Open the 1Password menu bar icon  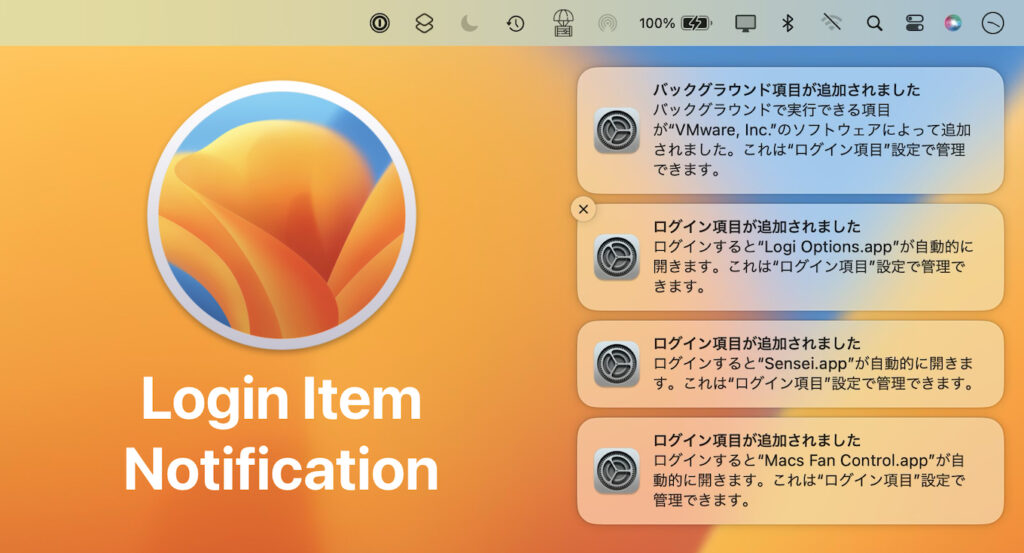tap(379, 24)
